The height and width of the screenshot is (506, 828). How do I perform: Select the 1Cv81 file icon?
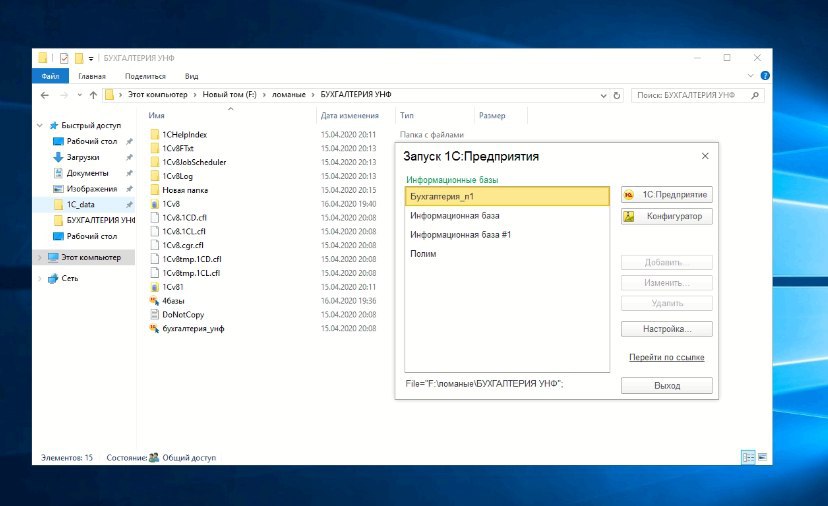point(154,287)
